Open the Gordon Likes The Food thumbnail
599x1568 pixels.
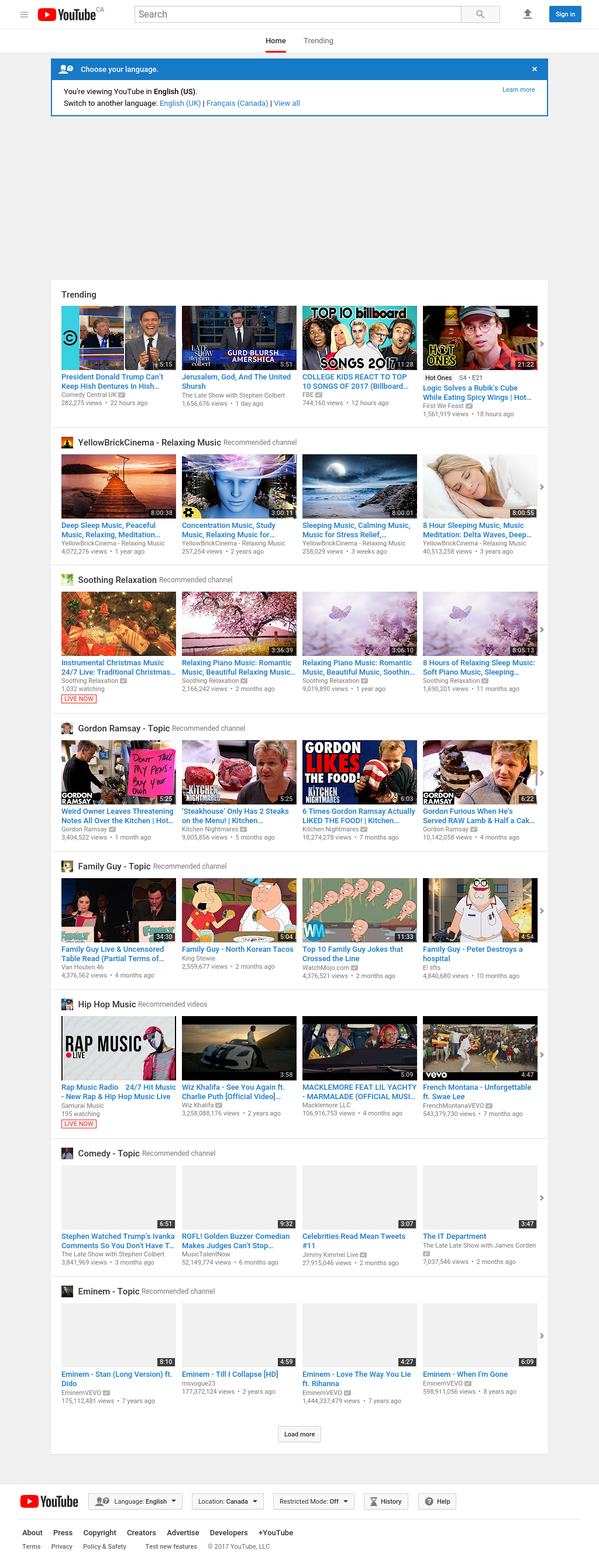coord(360,772)
